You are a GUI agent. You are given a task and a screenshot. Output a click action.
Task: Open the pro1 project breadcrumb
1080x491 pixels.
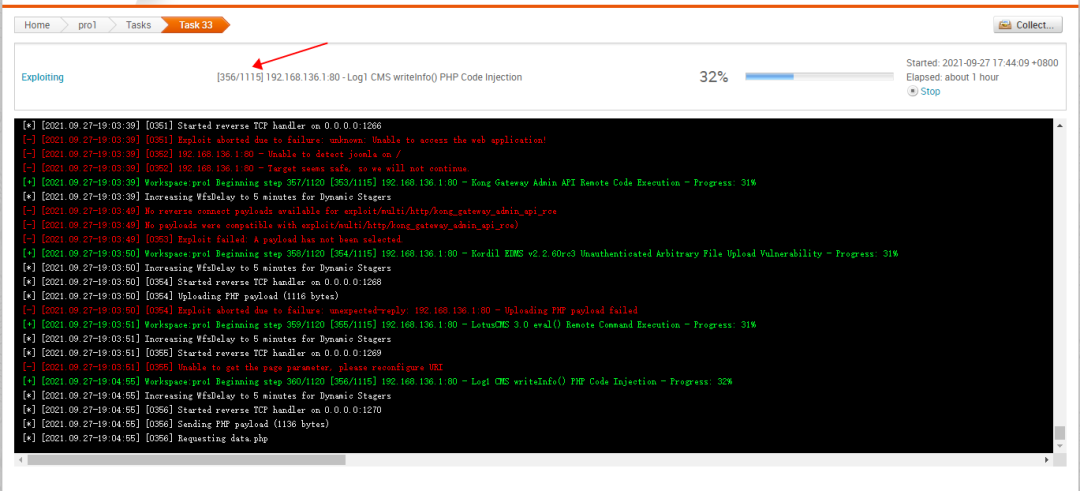(x=87, y=25)
